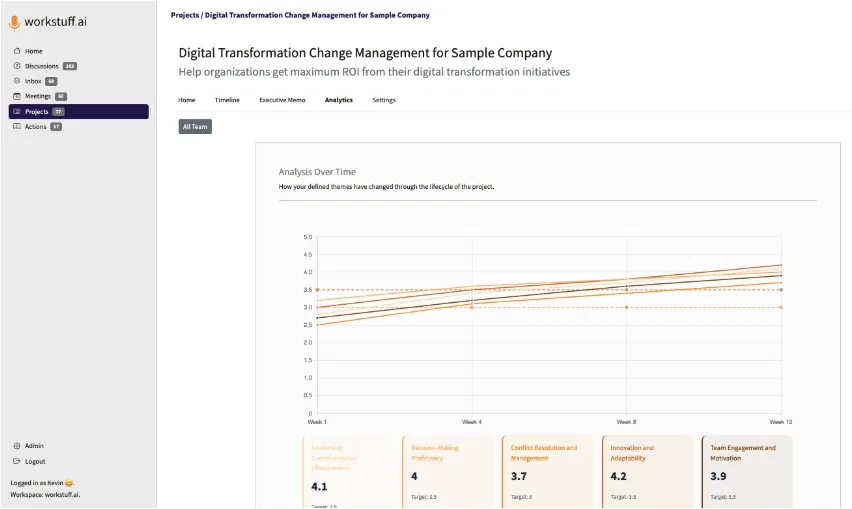This screenshot has width=852, height=509.
Task: Click the Projects breadcrumb link
Action: [x=184, y=16]
